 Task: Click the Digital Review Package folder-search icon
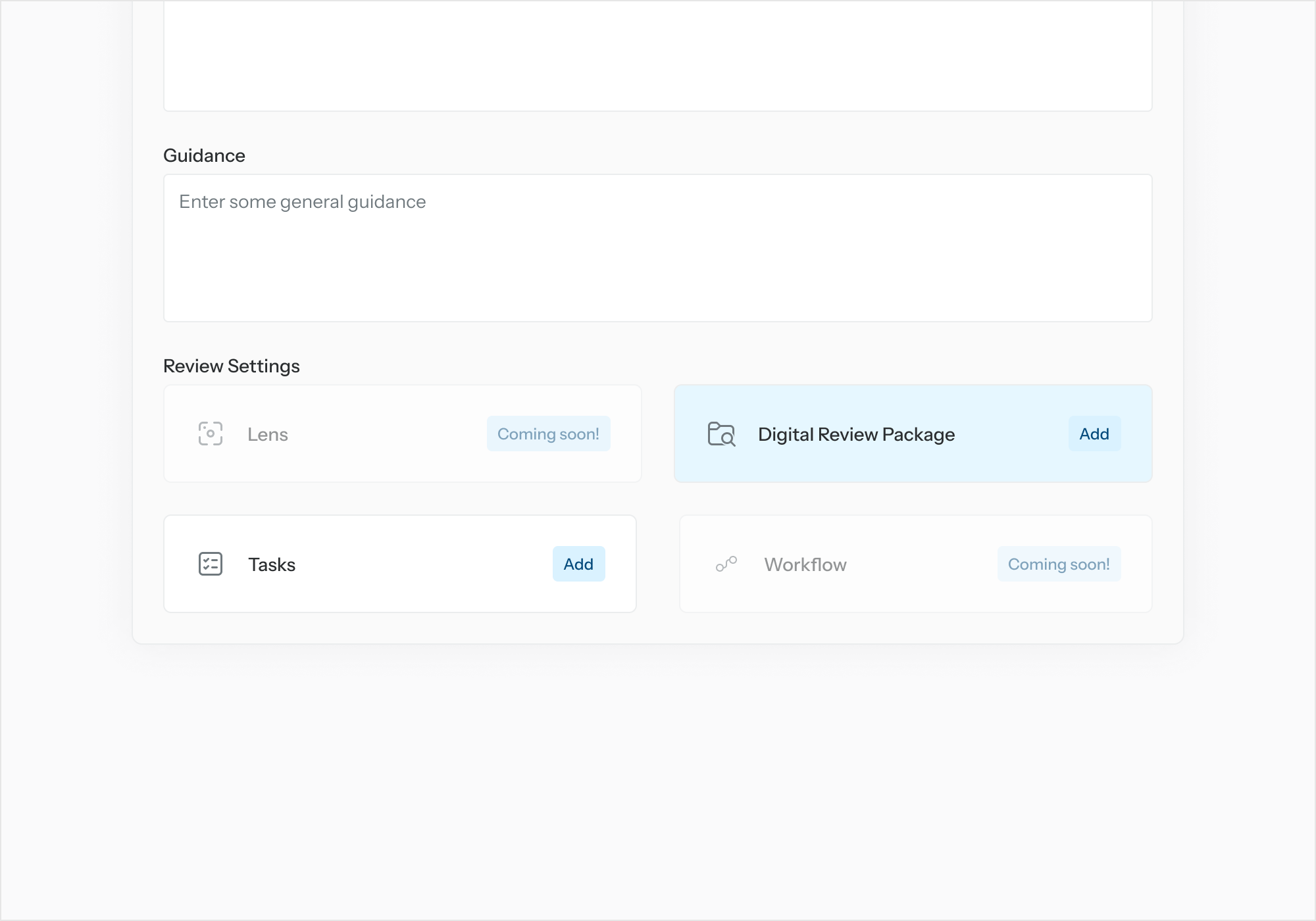(721, 434)
